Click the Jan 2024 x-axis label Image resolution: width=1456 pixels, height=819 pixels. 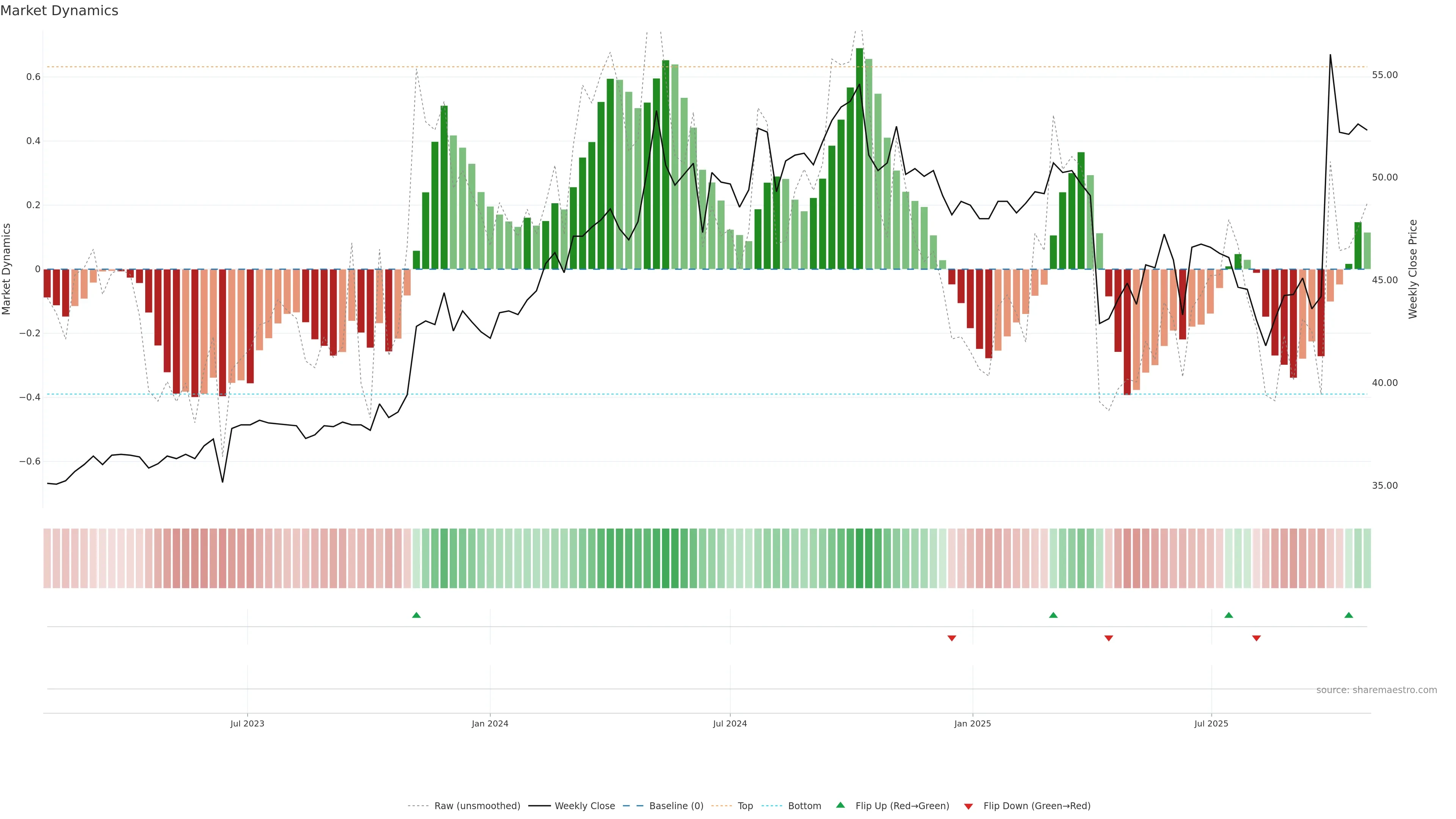pyautogui.click(x=490, y=723)
